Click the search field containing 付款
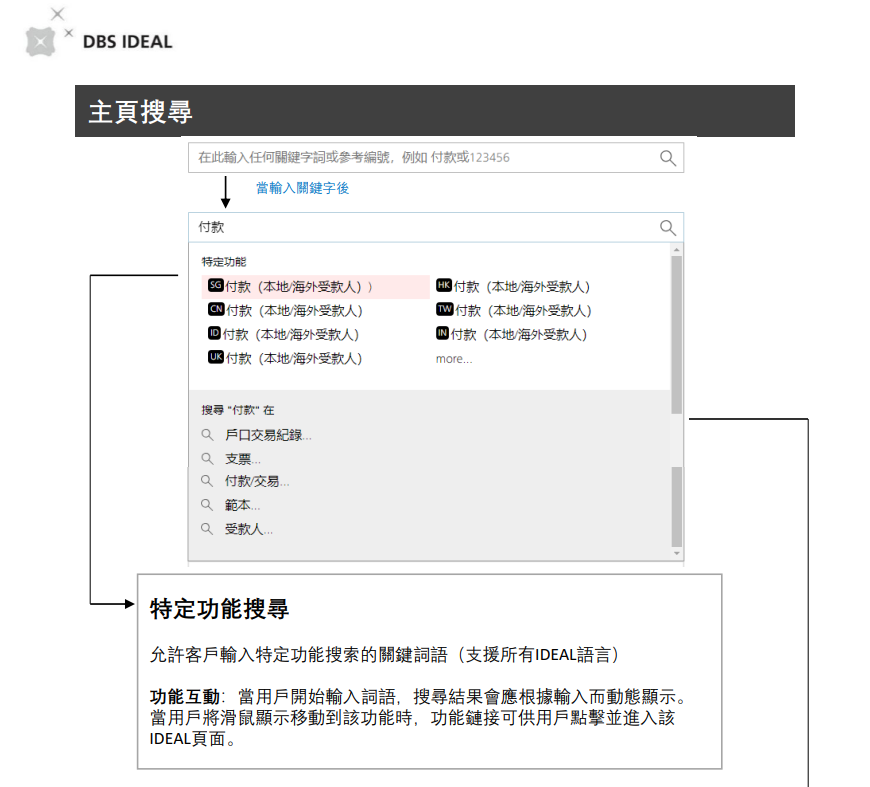This screenshot has width=870, height=787. point(436,228)
